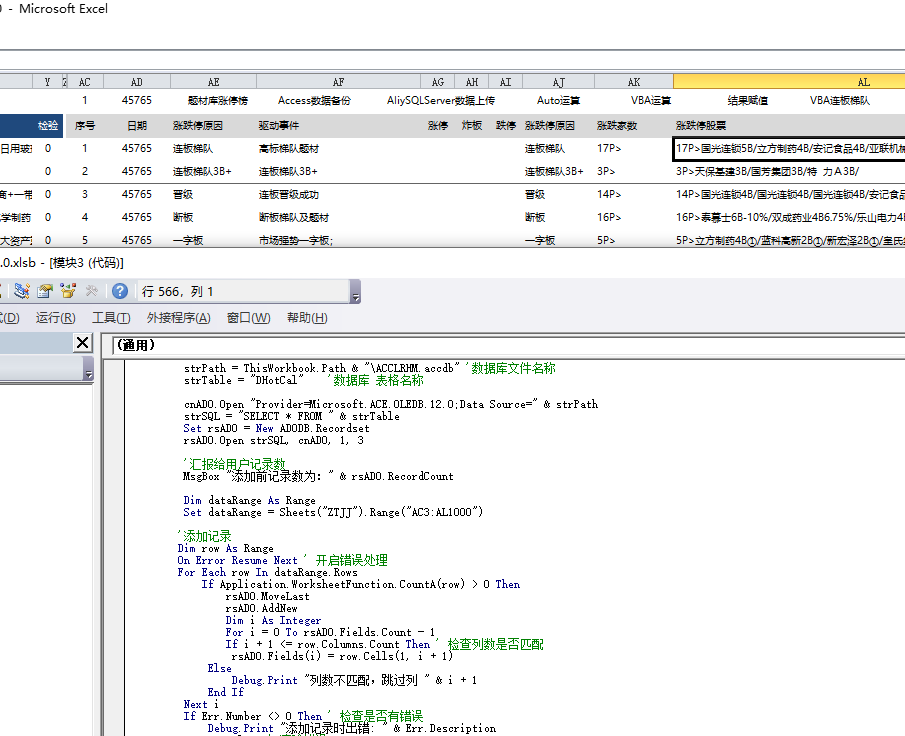Click code line Set rsADO = New ADODB.Recordset

click(x=276, y=428)
